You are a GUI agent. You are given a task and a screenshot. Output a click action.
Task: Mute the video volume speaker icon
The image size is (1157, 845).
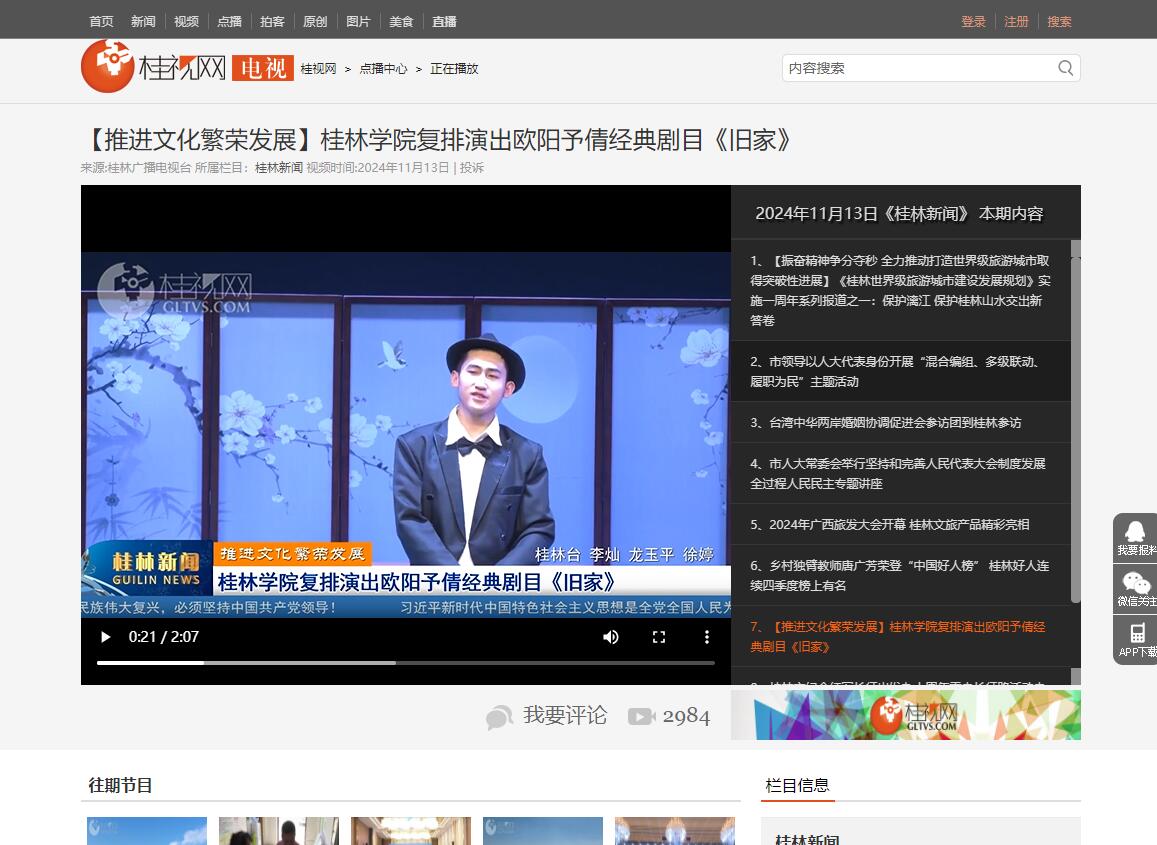pos(611,637)
